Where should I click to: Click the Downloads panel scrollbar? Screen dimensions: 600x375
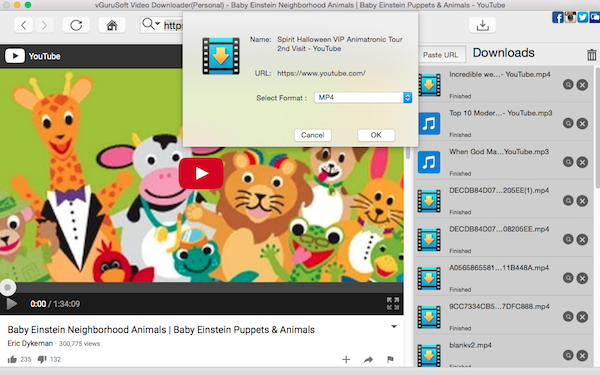(597, 128)
